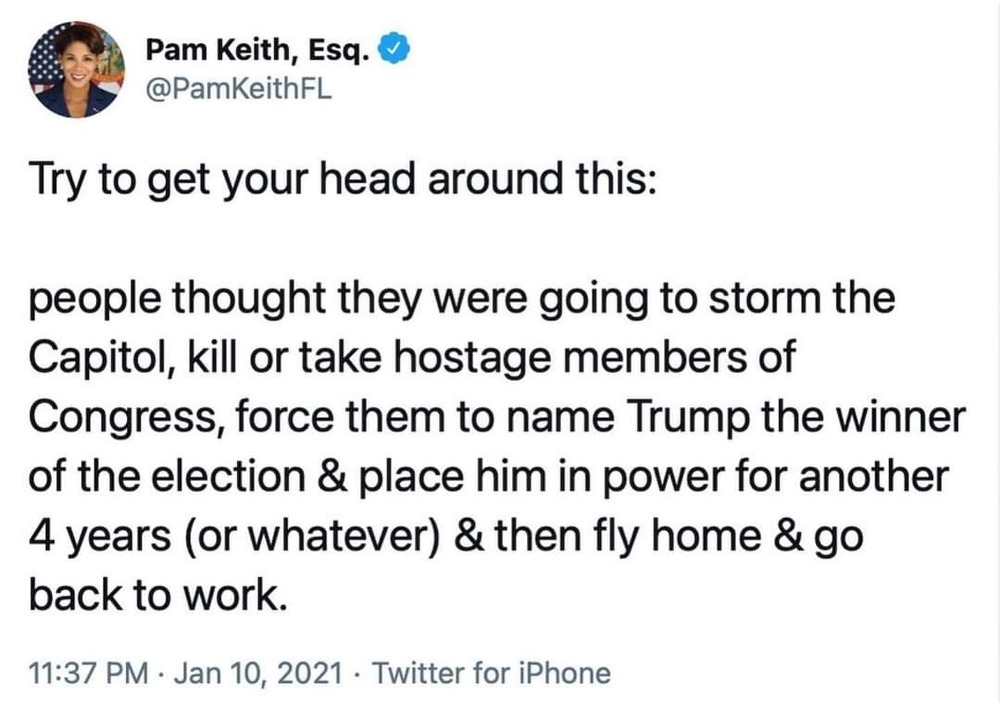Click the word 'people' starting second paragraph
The height and width of the screenshot is (703, 1000).
pyautogui.click(x=96, y=299)
